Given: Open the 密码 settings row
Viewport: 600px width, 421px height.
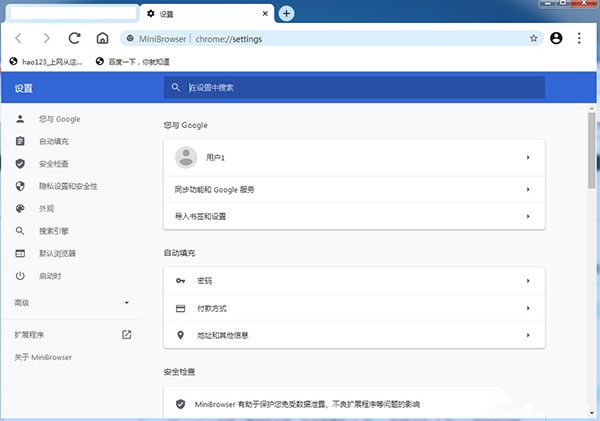Looking at the screenshot, I should [x=527, y=281].
